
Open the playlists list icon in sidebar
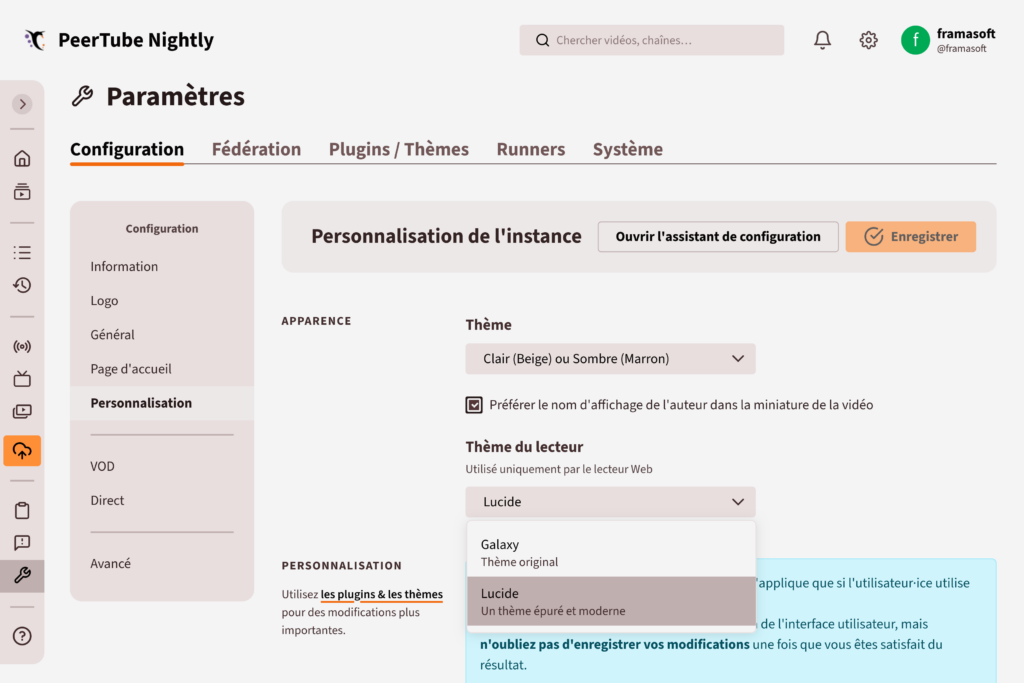[x=21, y=252]
